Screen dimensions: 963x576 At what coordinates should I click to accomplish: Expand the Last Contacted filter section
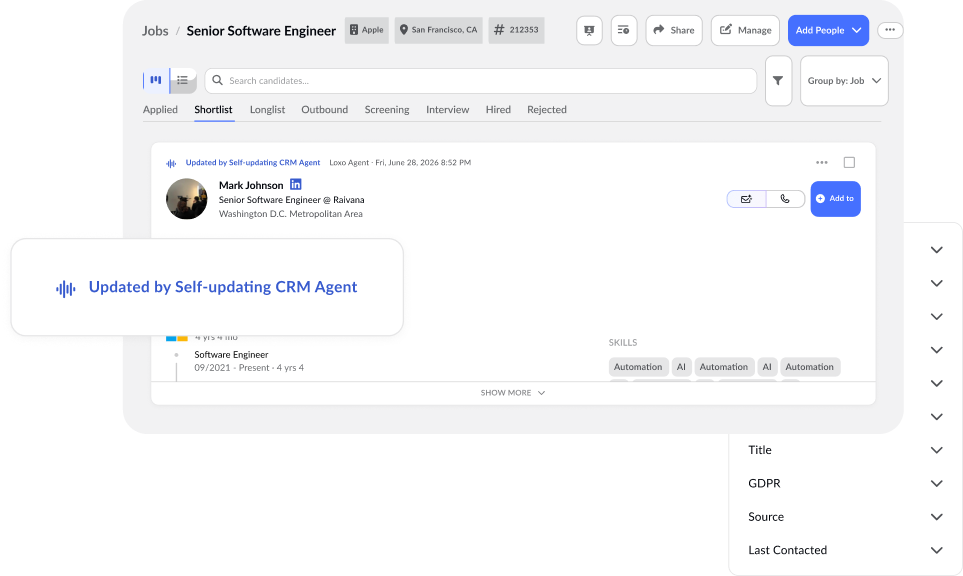[x=845, y=550]
